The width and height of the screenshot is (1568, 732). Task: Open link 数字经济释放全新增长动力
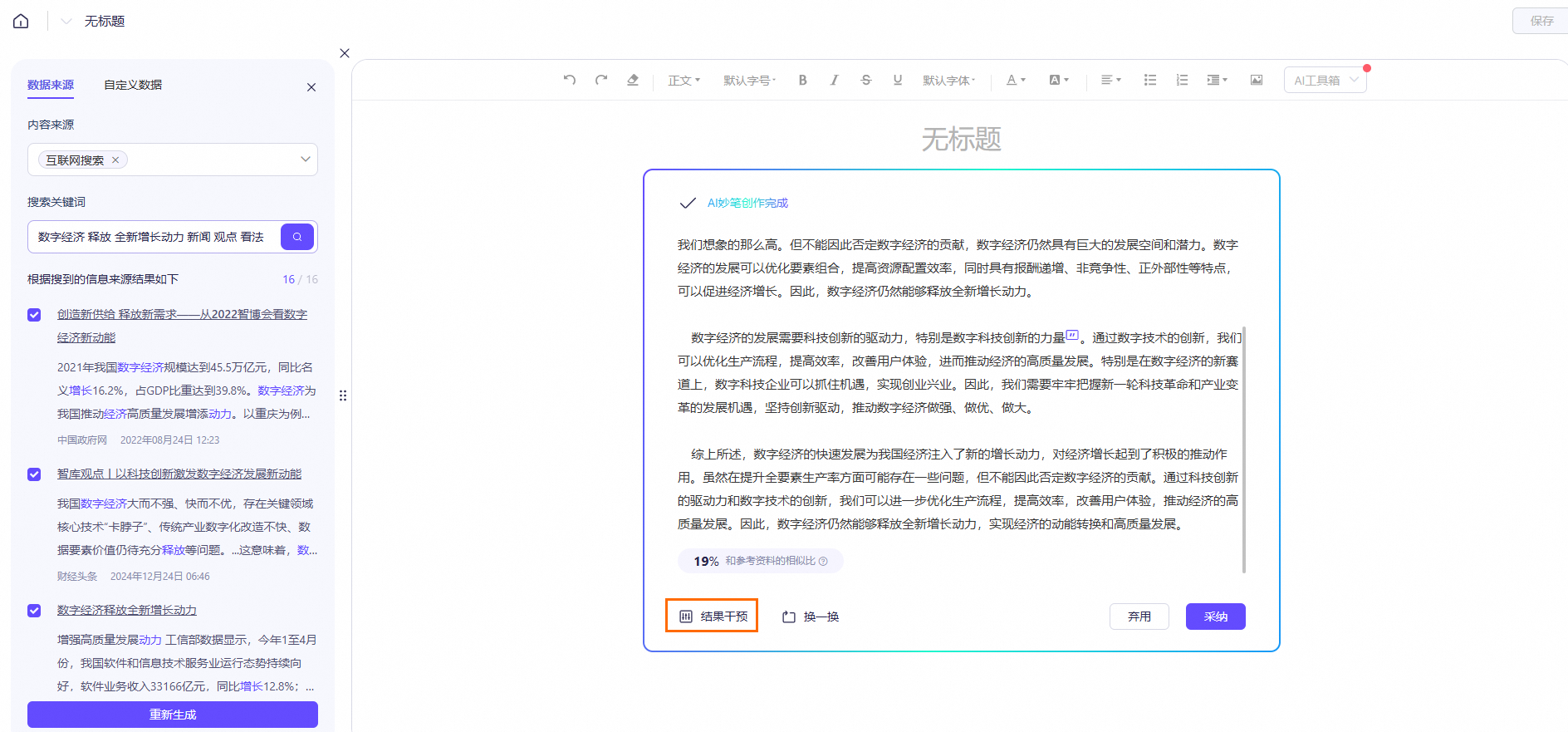click(127, 610)
